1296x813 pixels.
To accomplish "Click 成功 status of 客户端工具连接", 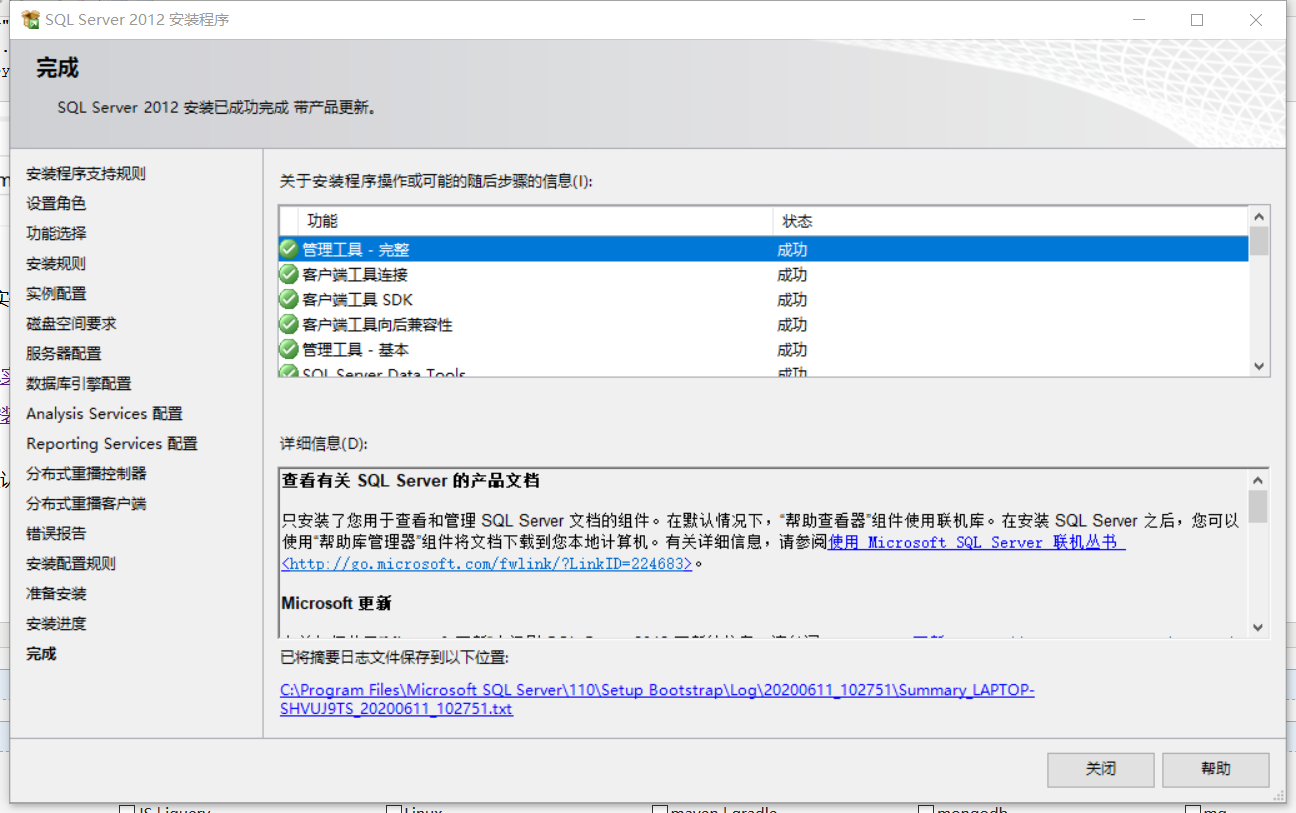I will click(792, 274).
